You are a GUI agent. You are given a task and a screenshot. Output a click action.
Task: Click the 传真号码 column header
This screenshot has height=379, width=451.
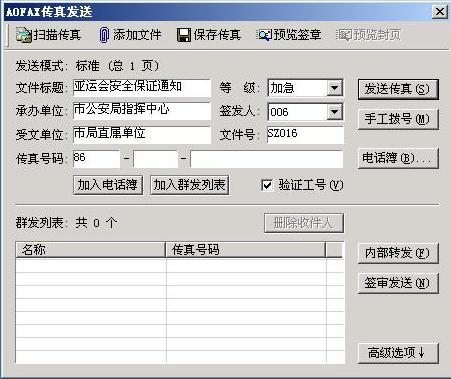[x=245, y=250]
